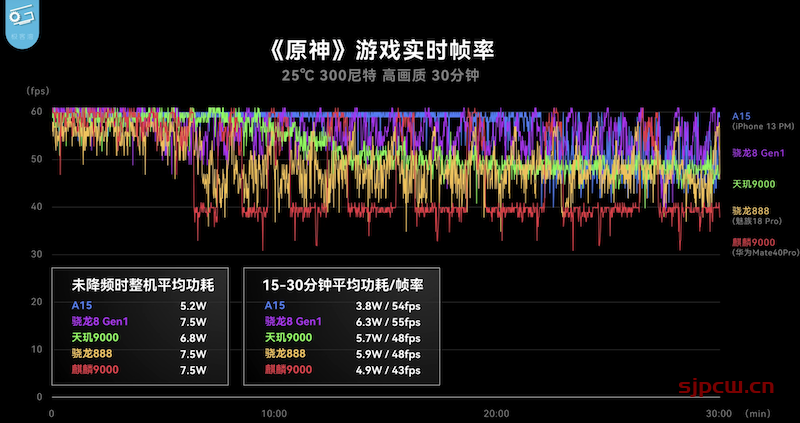Click the 4.9W / 43fps value
800x423 pixels.
click(x=388, y=370)
